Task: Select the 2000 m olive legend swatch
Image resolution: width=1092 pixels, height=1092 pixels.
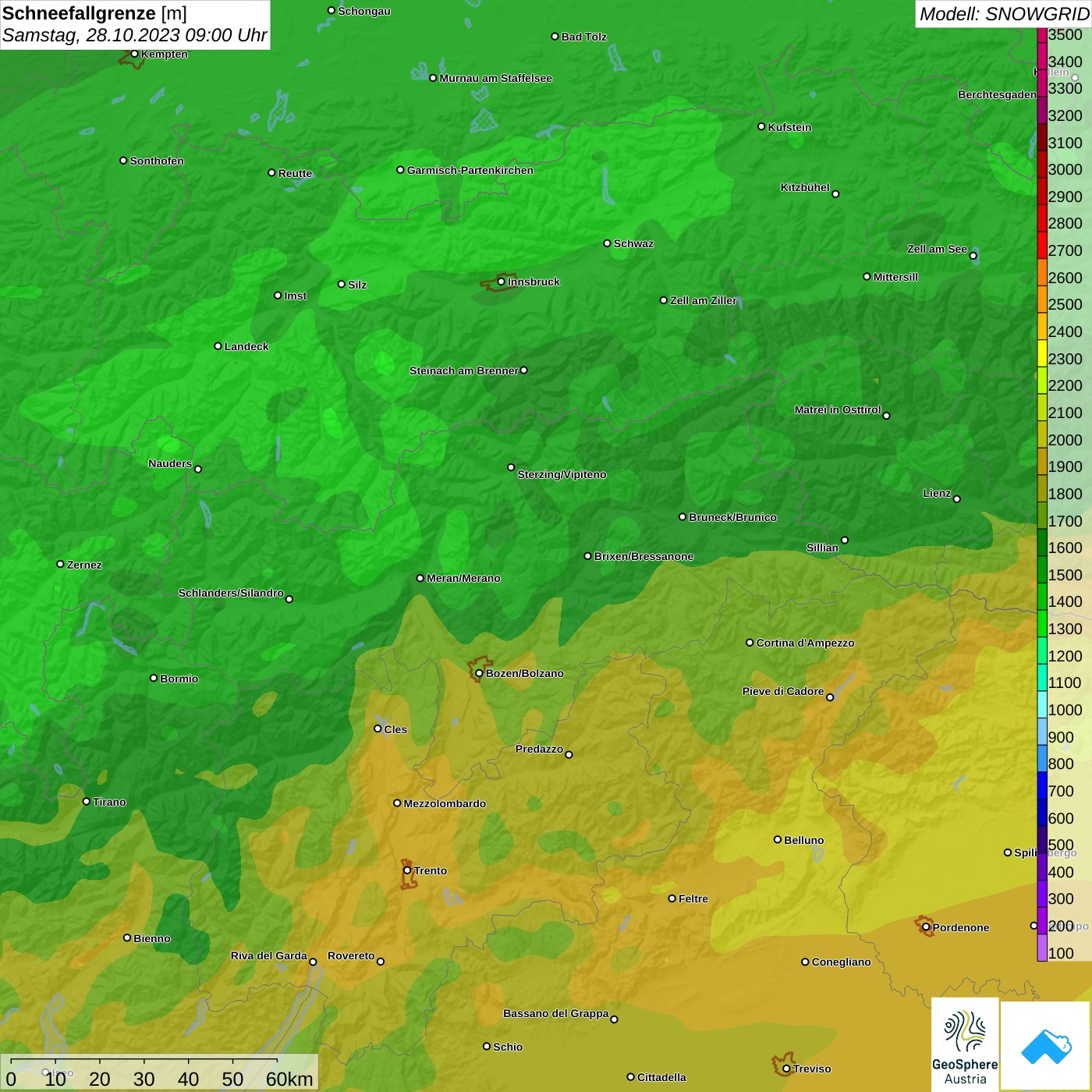Action: click(1042, 434)
